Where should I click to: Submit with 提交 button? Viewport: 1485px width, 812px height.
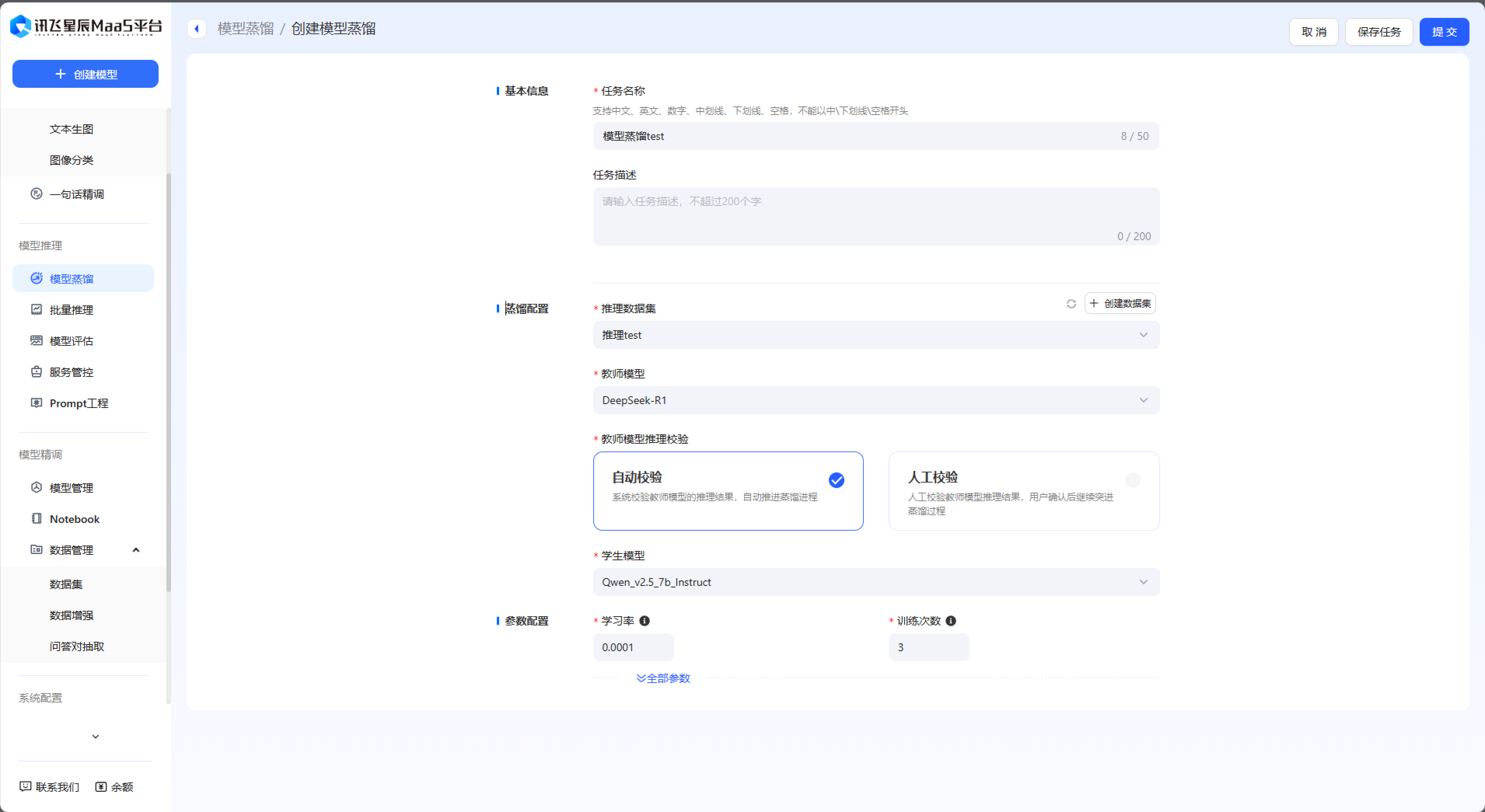(x=1444, y=32)
